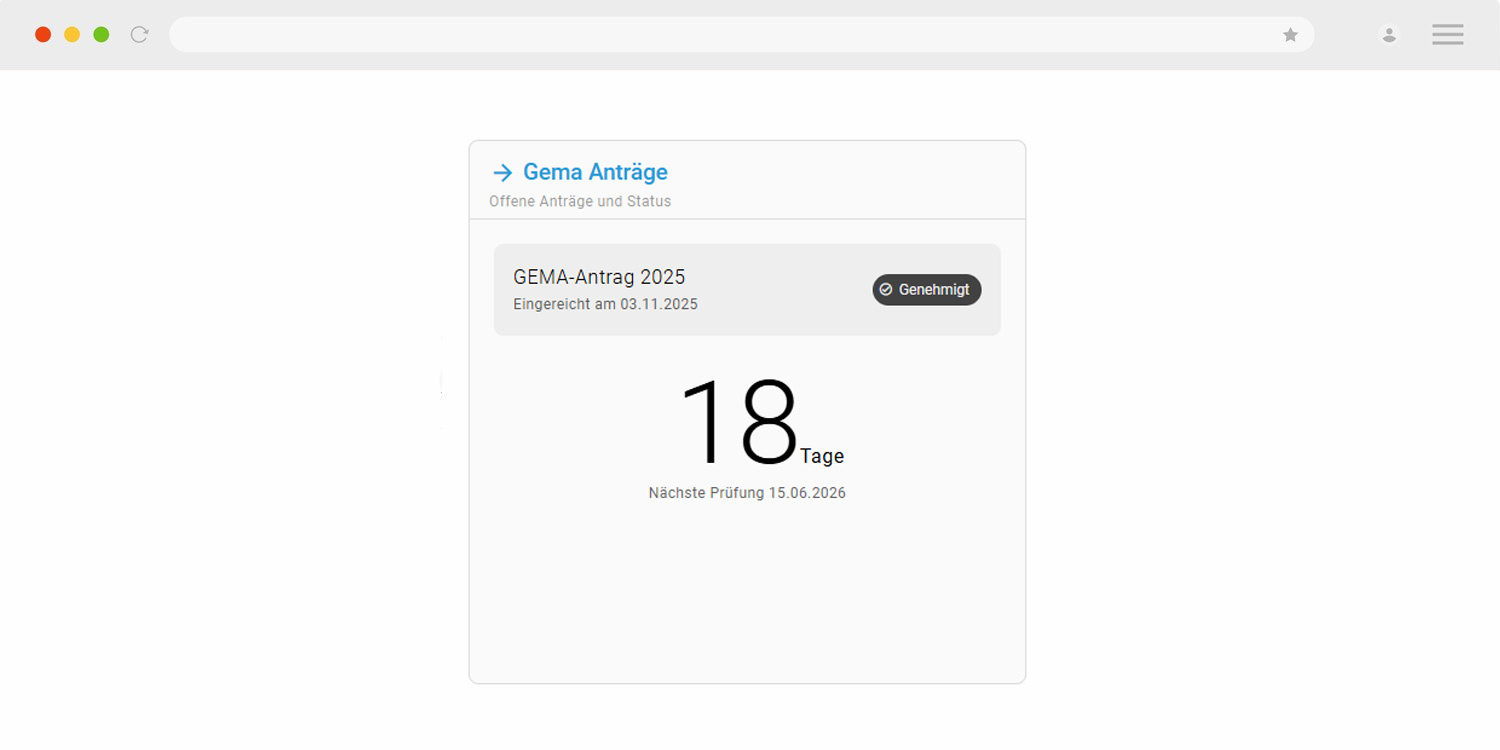
Task: Bookmark page with the star icon
Action: coord(1290,35)
